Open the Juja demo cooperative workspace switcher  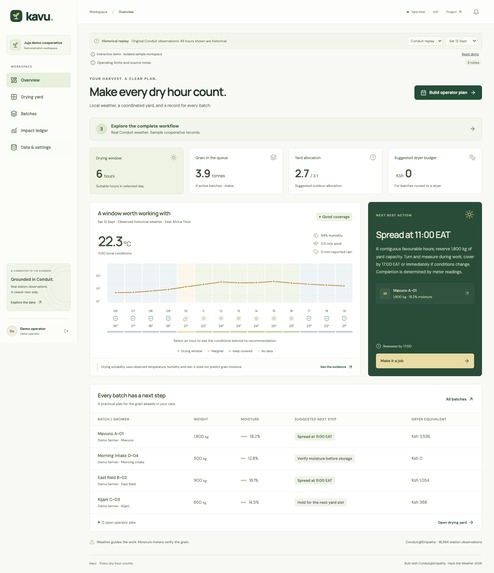(38, 45)
